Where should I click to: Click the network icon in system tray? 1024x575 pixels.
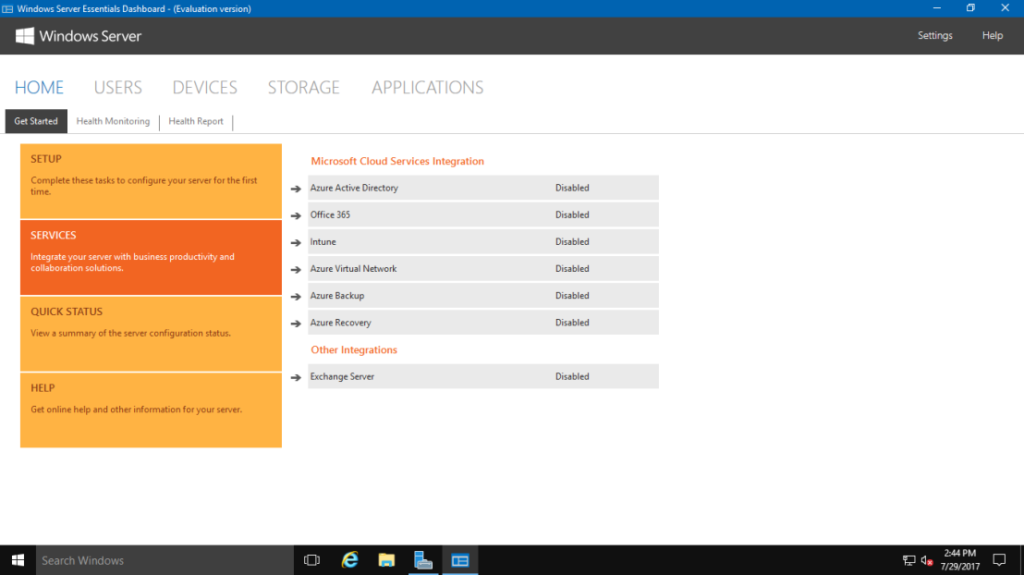909,560
